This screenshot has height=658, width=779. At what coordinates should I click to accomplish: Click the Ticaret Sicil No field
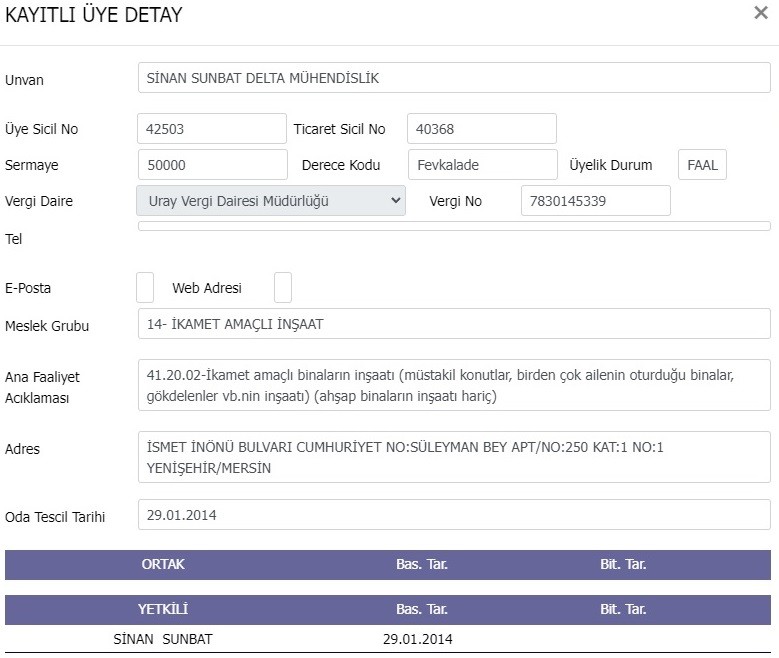(x=482, y=129)
